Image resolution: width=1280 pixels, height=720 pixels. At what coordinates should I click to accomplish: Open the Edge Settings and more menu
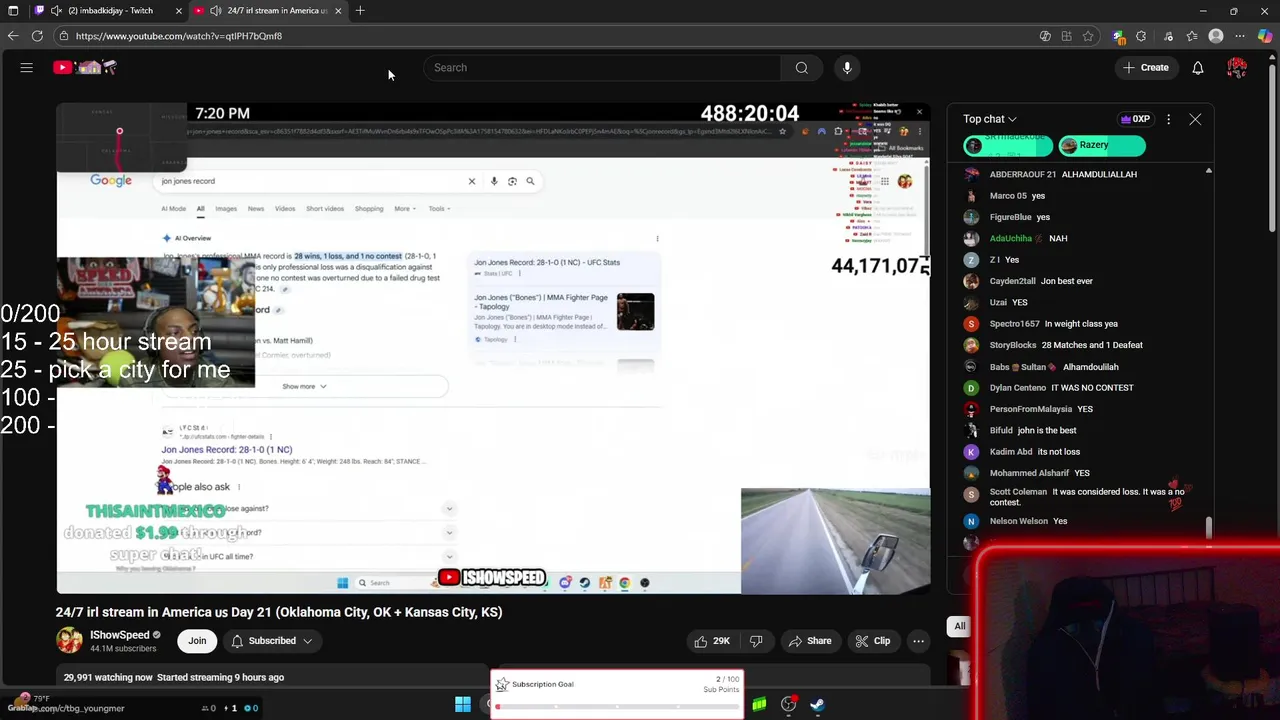[x=1240, y=36]
